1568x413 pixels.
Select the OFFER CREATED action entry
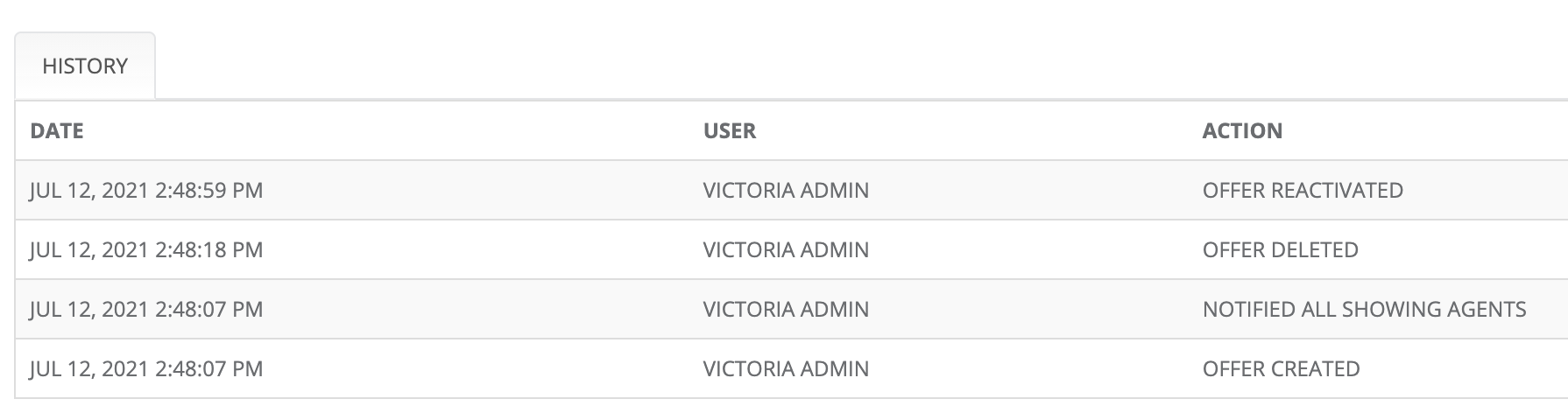pos(1281,369)
